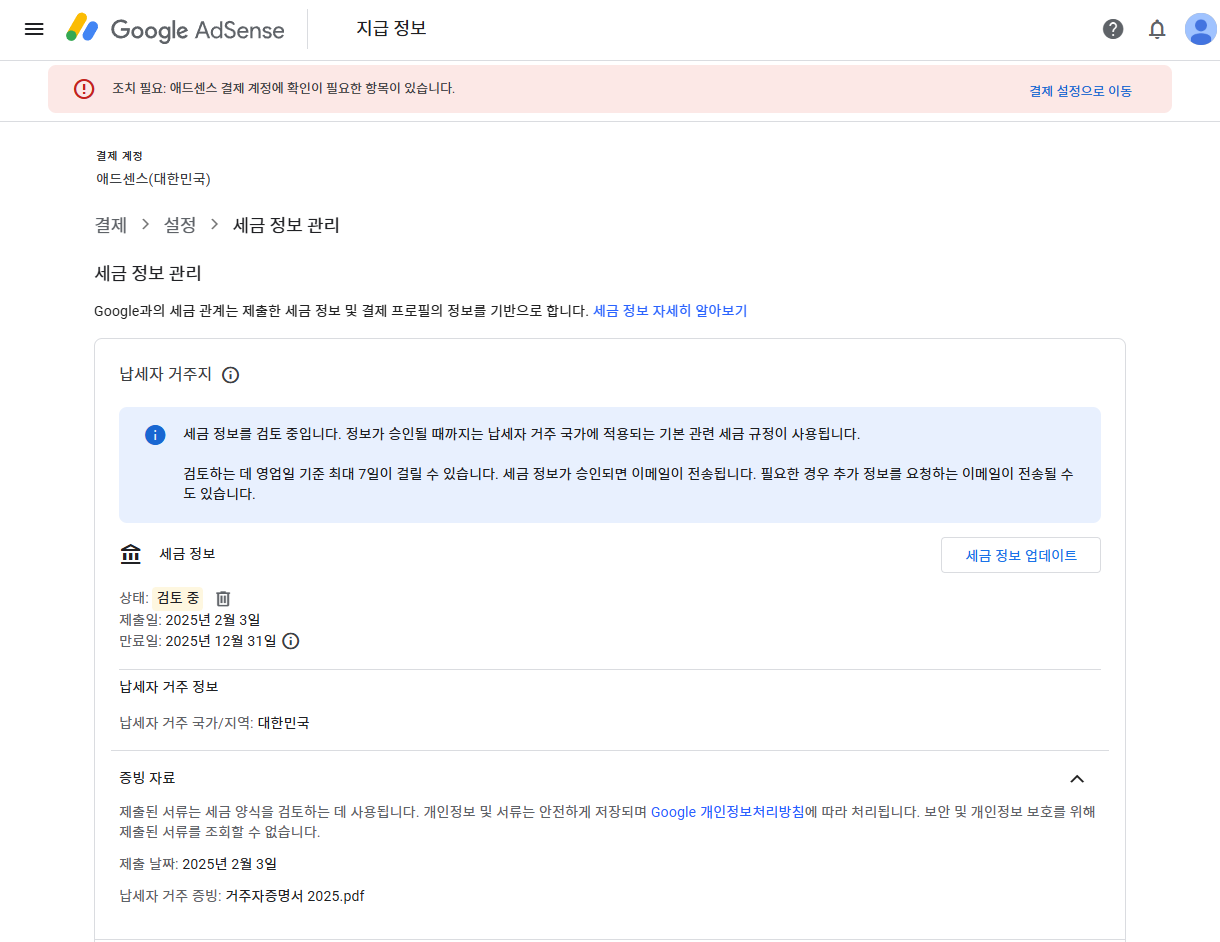Click the highlighted 검토 중 status label
The width and height of the screenshot is (1220, 942).
point(177,597)
